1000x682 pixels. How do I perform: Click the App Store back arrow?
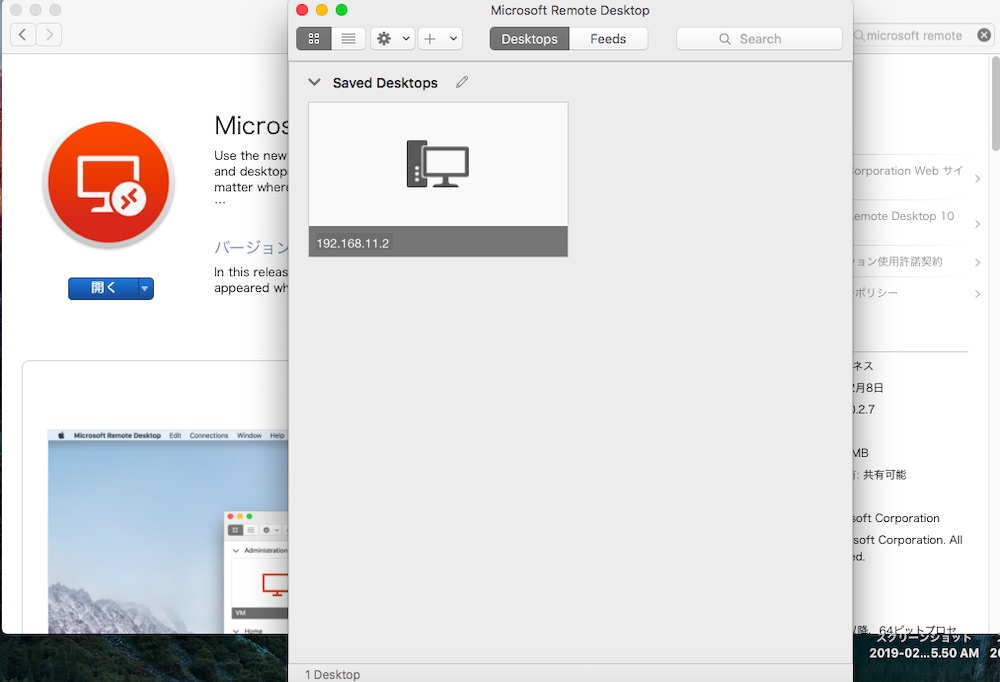23,34
